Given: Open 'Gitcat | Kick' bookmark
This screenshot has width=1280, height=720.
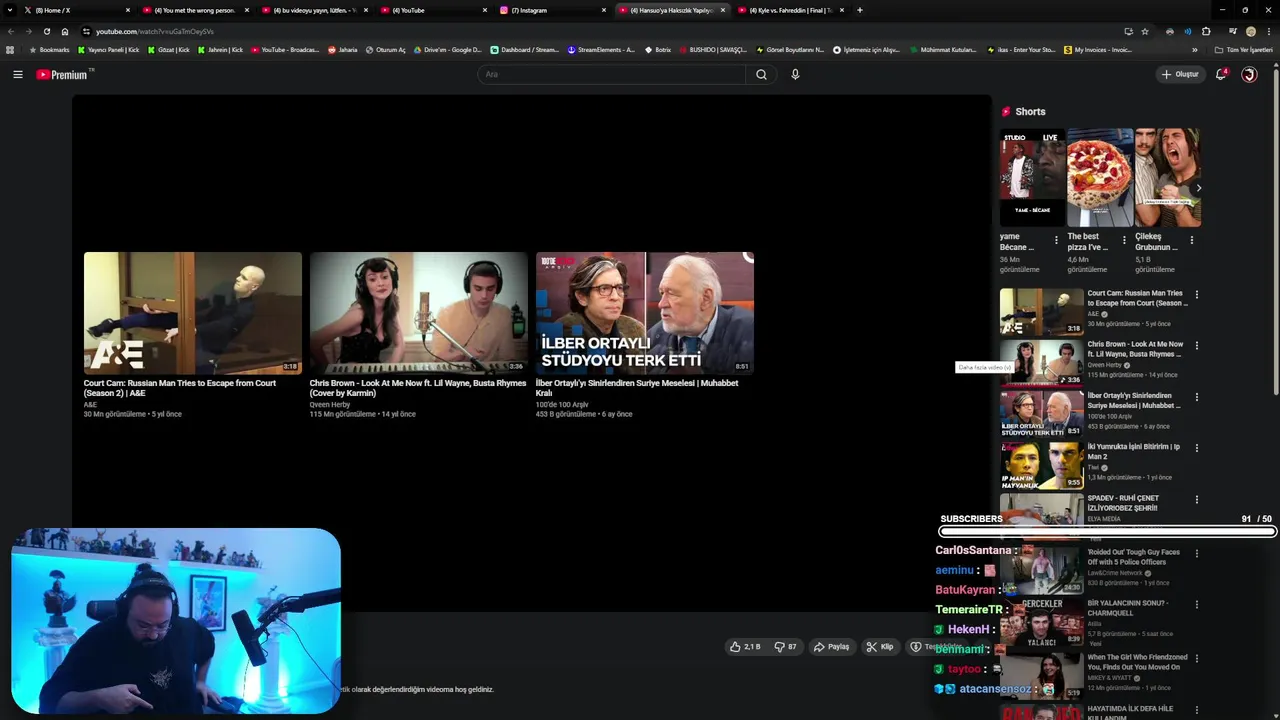Looking at the screenshot, I should pos(168,50).
